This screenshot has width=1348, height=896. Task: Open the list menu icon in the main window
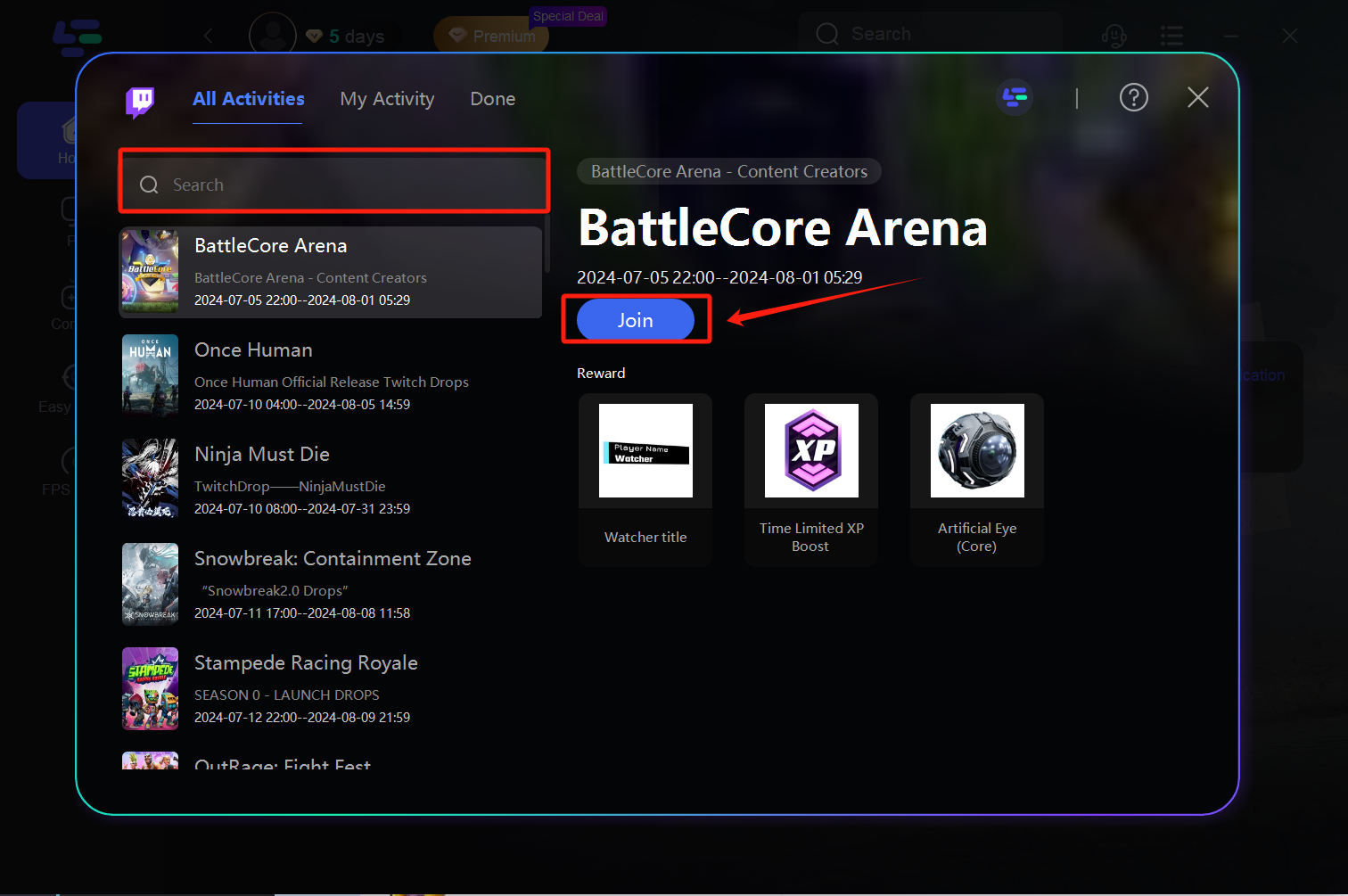(1171, 36)
